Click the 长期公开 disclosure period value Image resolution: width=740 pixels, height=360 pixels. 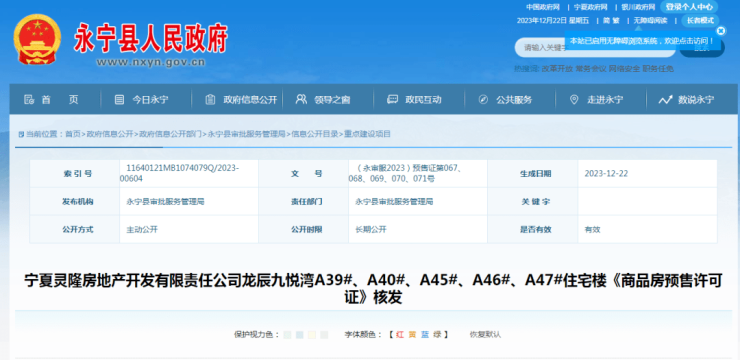tap(371, 229)
